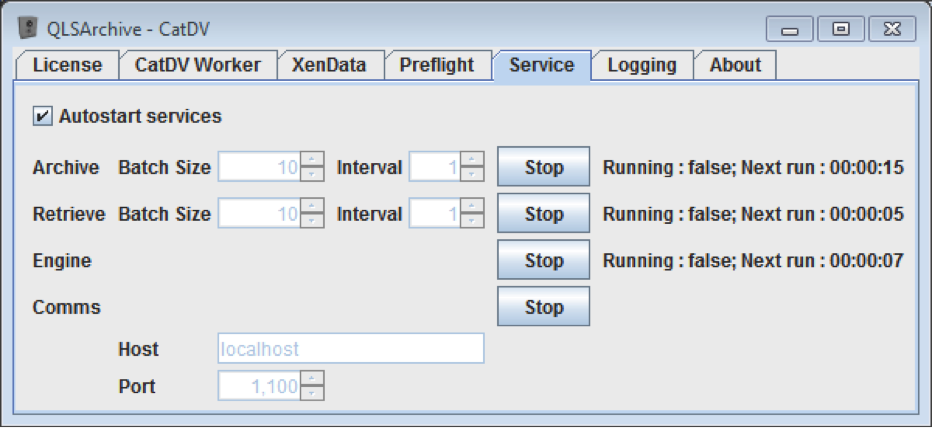The height and width of the screenshot is (428, 932).
Task: Switch to the License tab
Action: pyautogui.click(x=67, y=66)
